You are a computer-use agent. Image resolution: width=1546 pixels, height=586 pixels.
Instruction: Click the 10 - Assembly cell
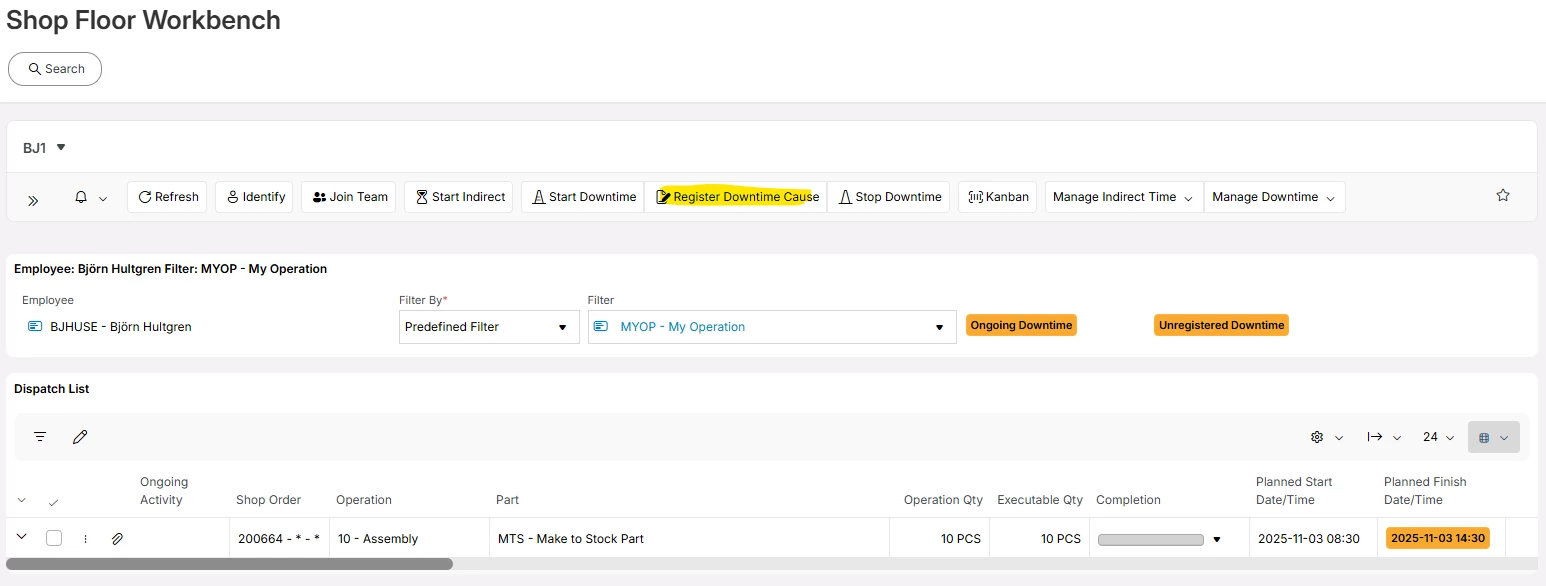click(409, 538)
